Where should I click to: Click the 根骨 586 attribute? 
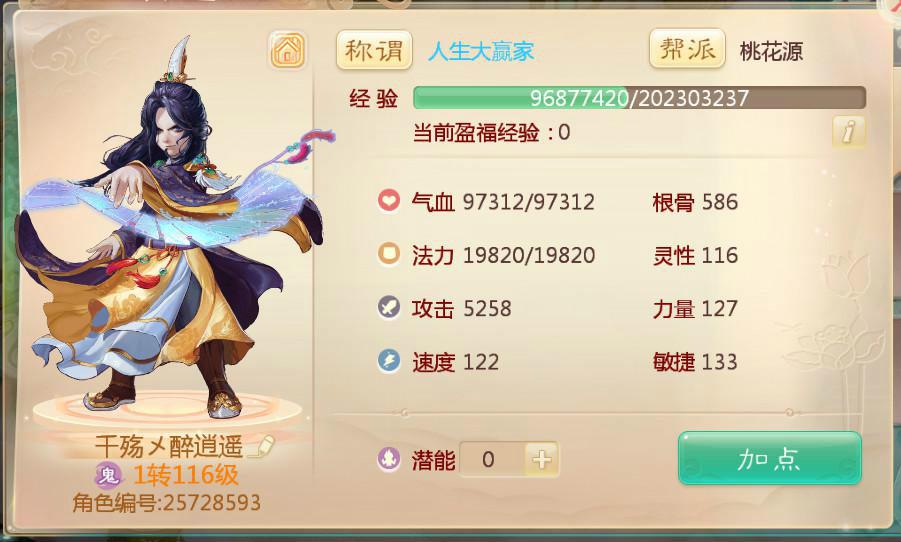[695, 202]
